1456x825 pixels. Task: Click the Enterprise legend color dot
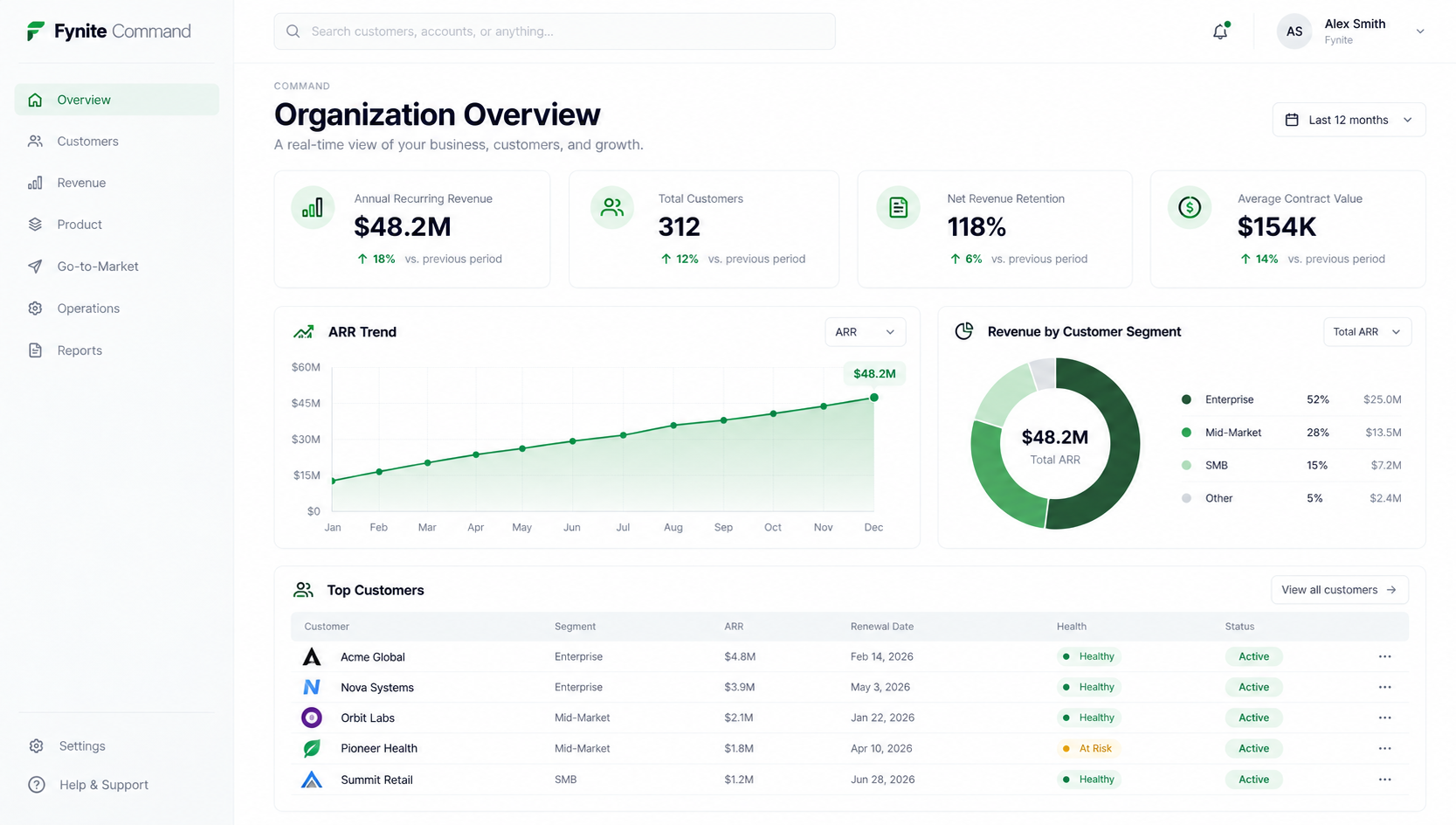[x=1186, y=399]
